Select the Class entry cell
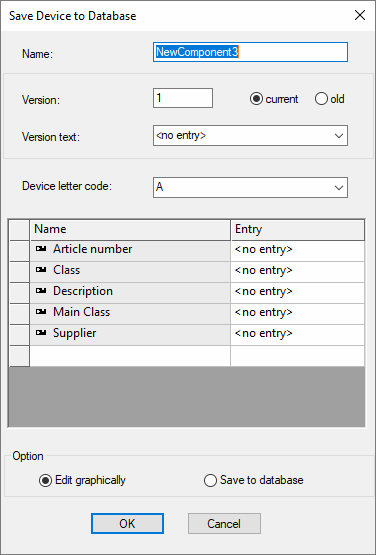This screenshot has height=555, width=376. coord(298,272)
